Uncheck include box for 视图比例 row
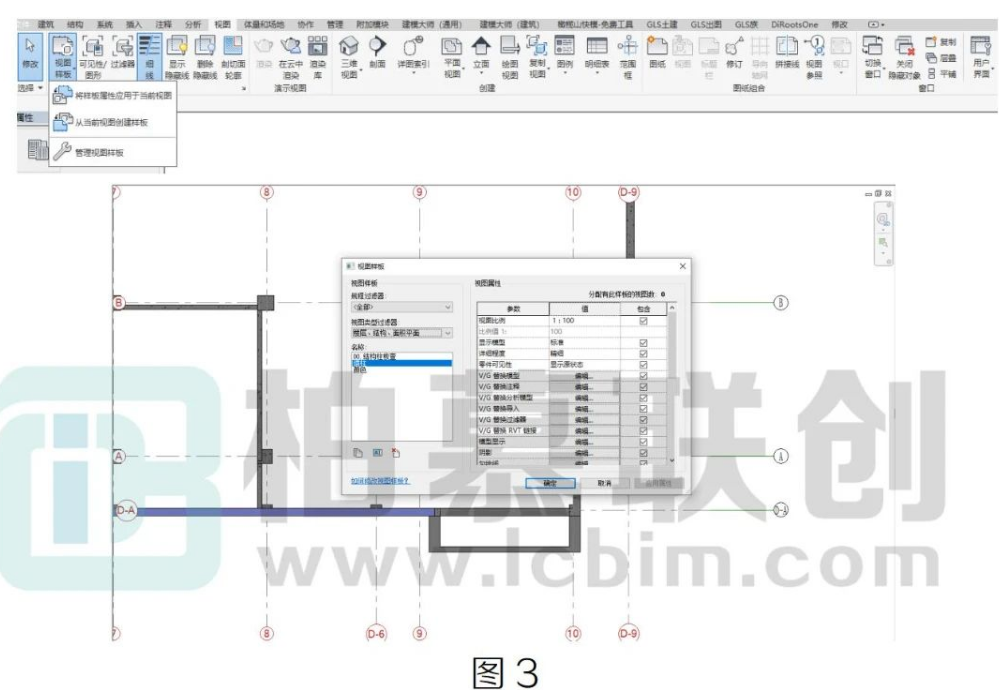Screen dimensions: 999x690 (x=643, y=321)
